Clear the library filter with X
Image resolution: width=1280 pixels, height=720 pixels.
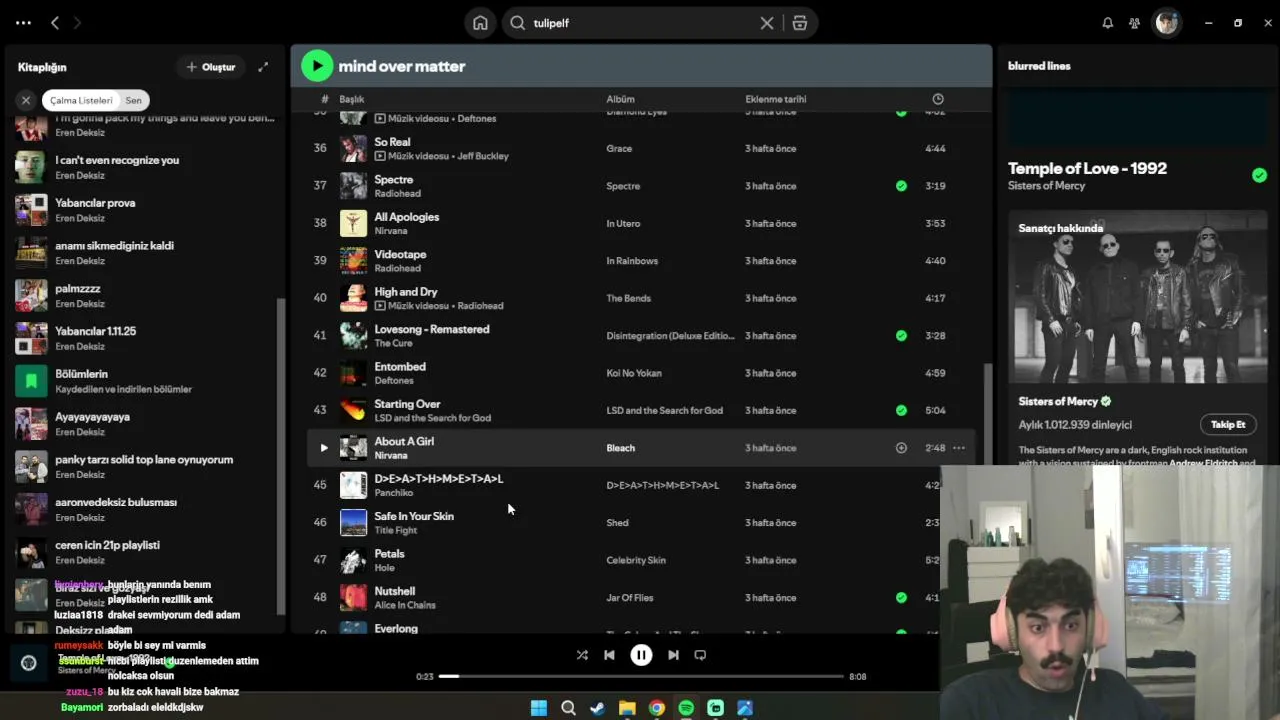pos(26,100)
